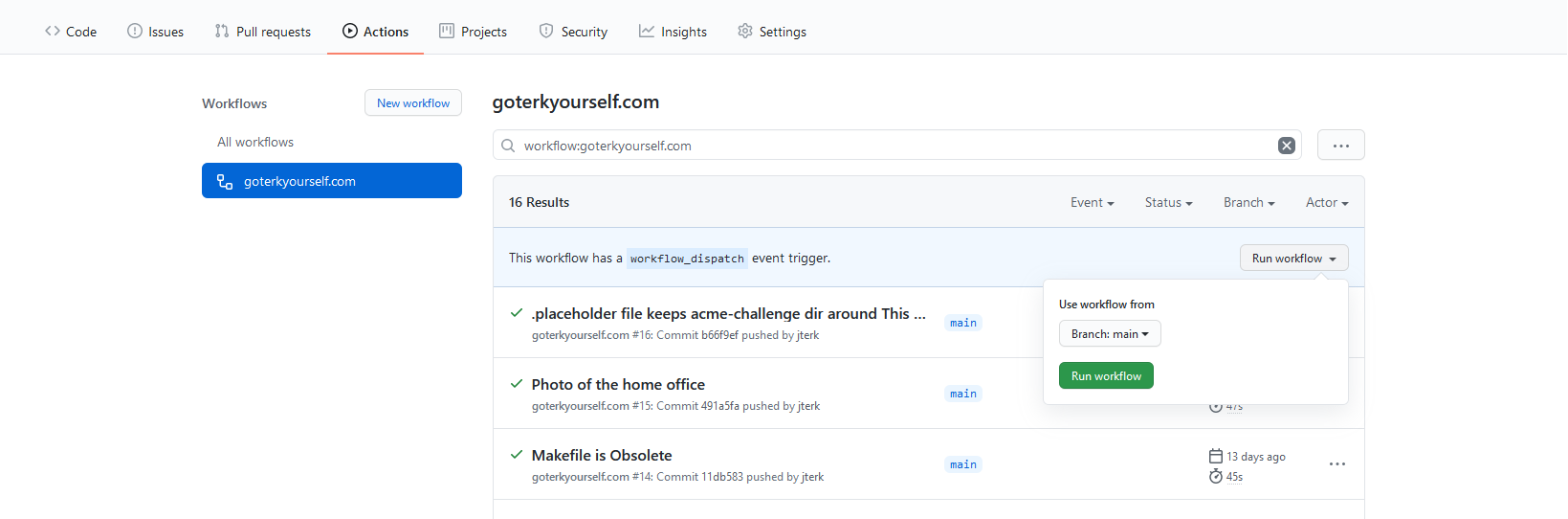Open the Status filter dropdown
Image resolution: width=1568 pixels, height=519 pixels.
(x=1168, y=202)
